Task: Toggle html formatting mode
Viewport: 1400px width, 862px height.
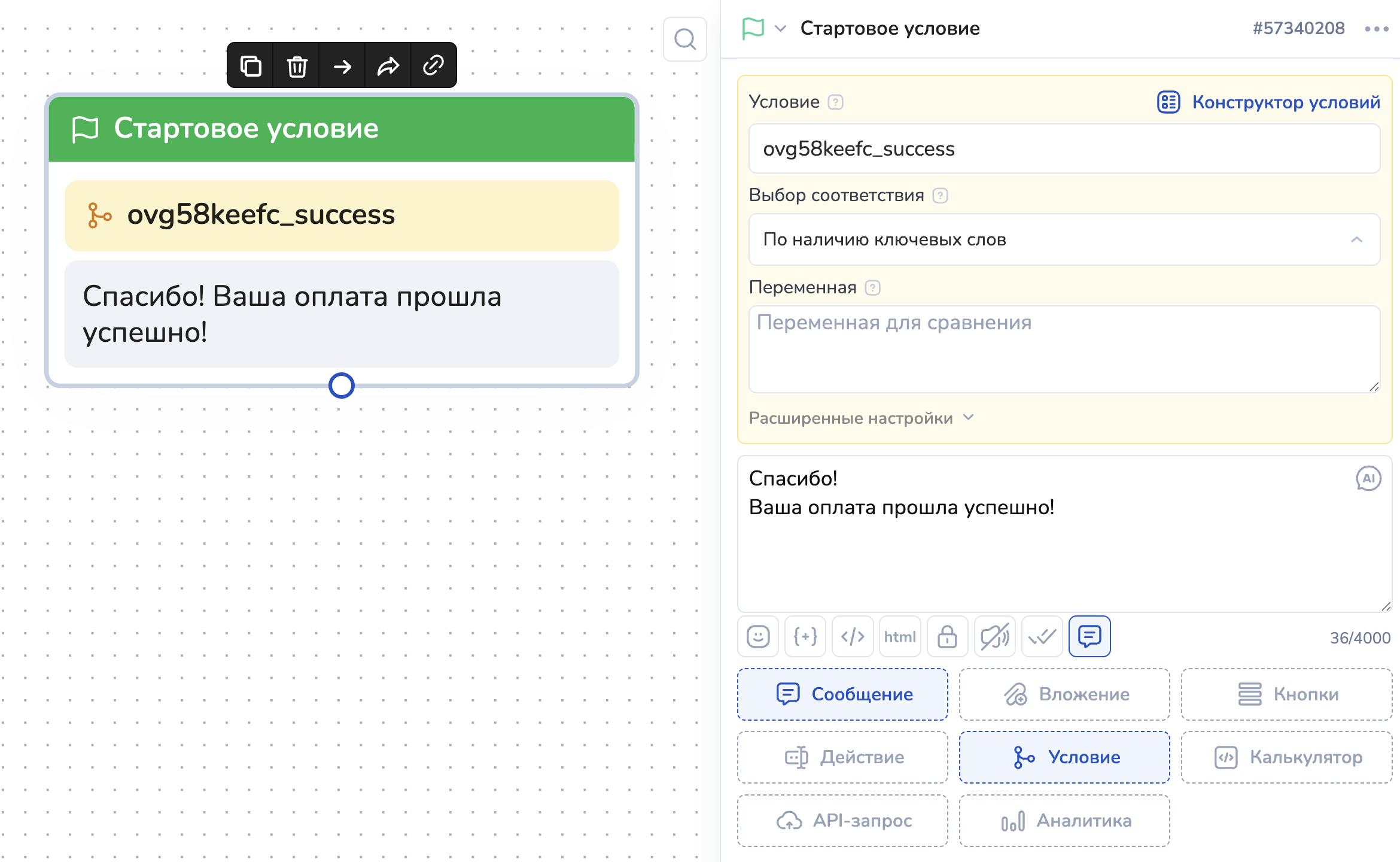Action: (899, 636)
